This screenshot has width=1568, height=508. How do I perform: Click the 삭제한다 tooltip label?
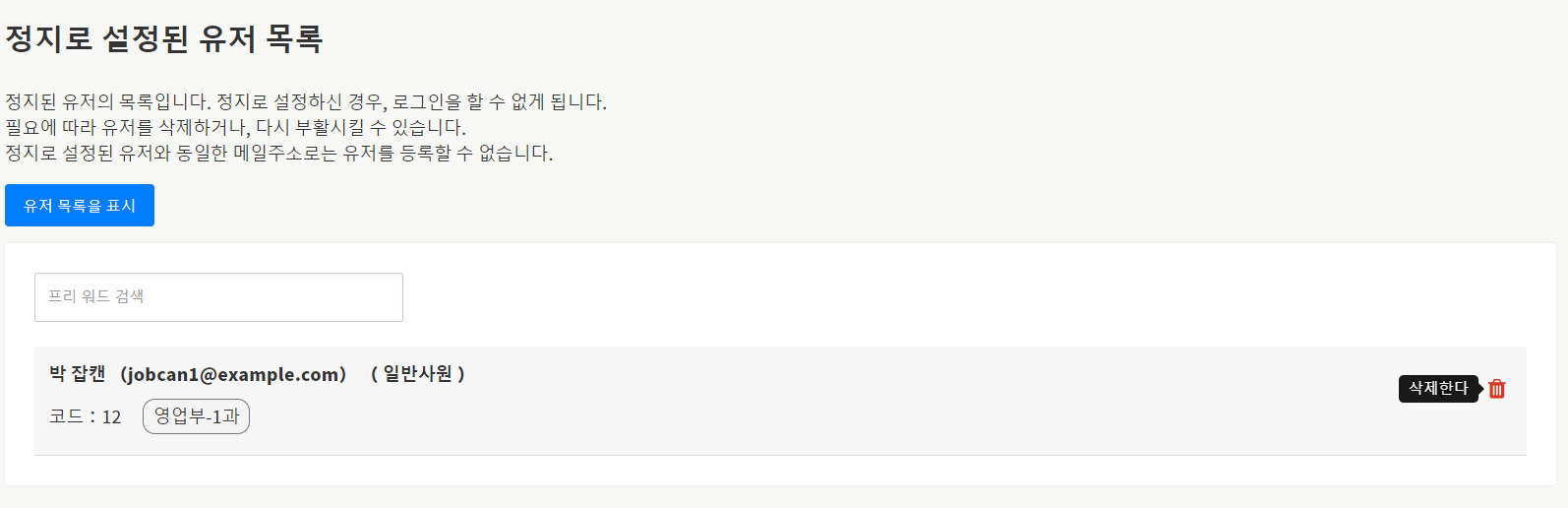coord(1437,389)
